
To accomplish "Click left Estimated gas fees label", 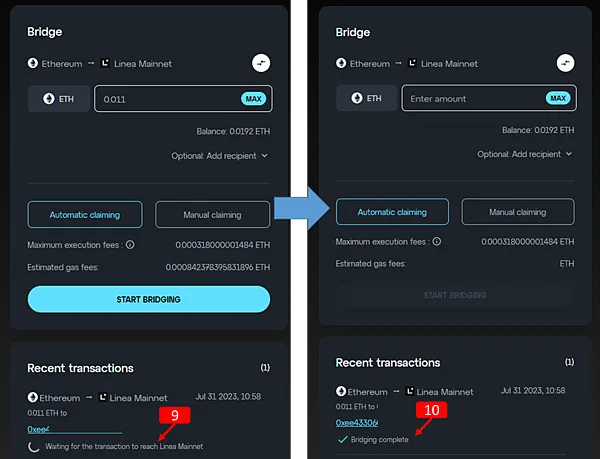I will [x=63, y=267].
